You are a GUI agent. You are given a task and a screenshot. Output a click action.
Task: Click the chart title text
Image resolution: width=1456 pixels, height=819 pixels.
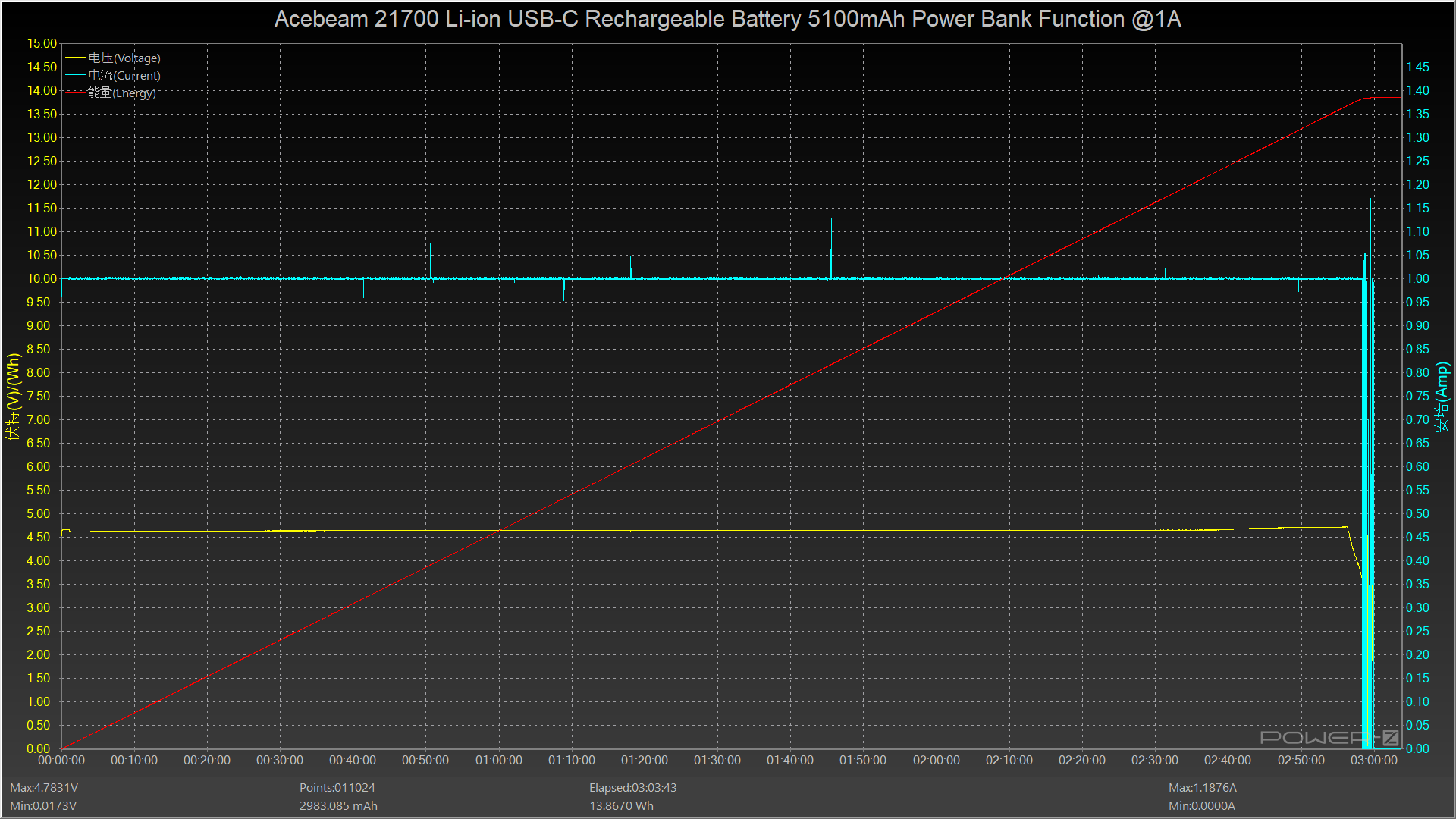point(727,19)
